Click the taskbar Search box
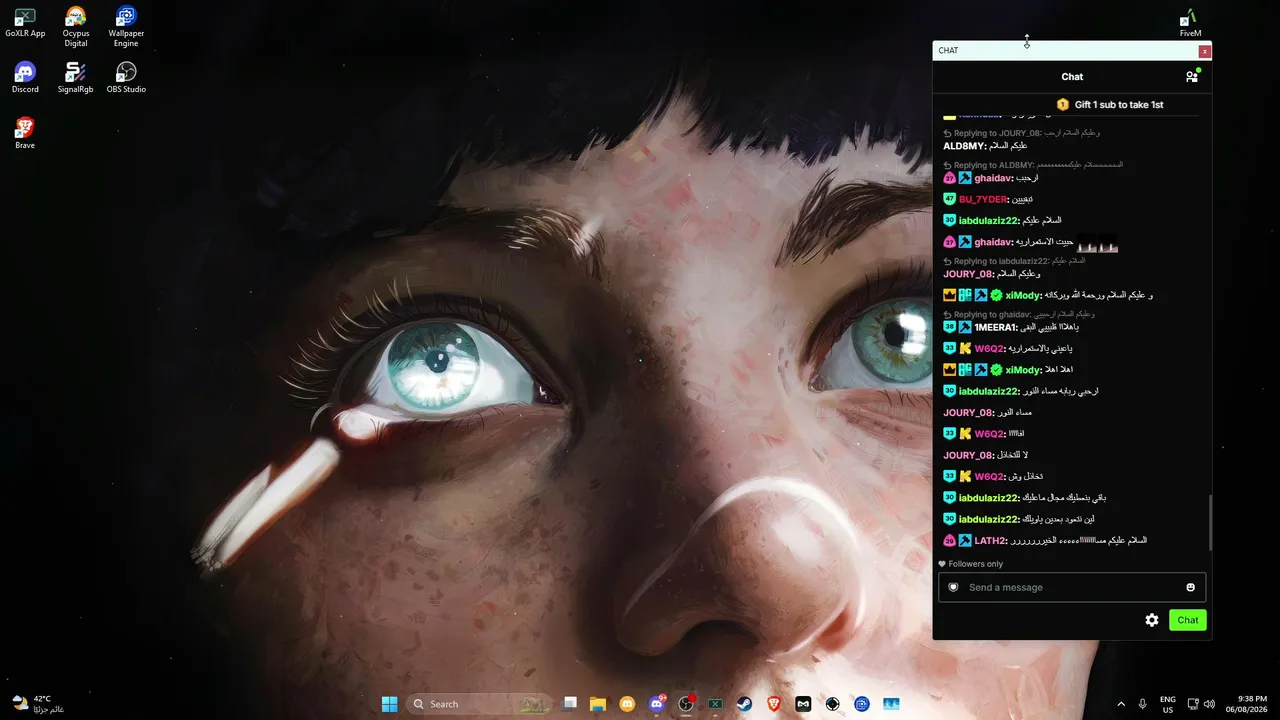 [x=478, y=704]
